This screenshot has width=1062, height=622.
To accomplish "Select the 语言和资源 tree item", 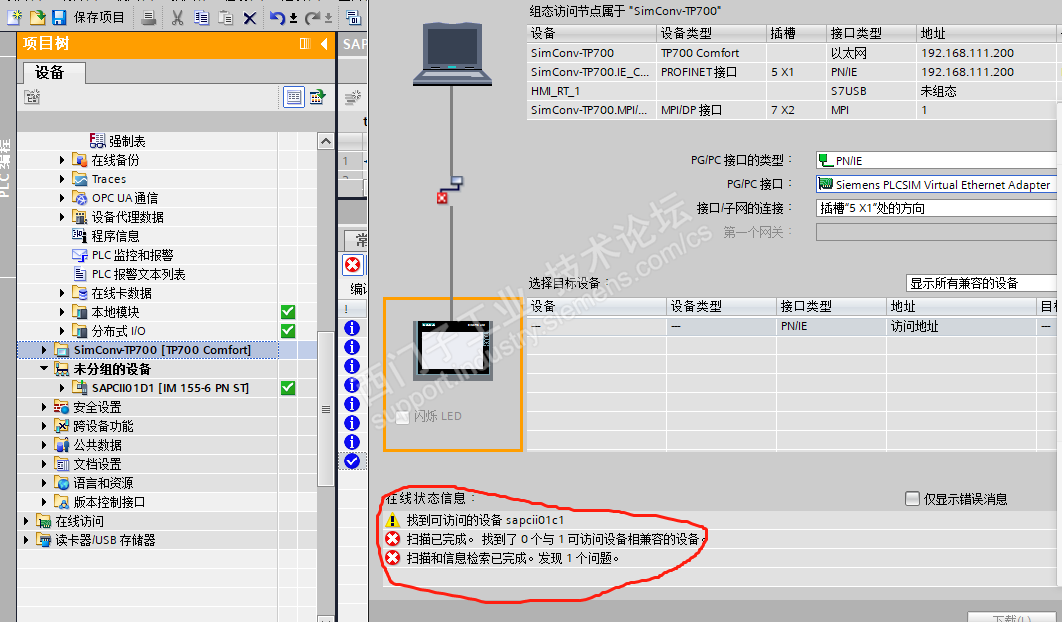I will coord(103,482).
